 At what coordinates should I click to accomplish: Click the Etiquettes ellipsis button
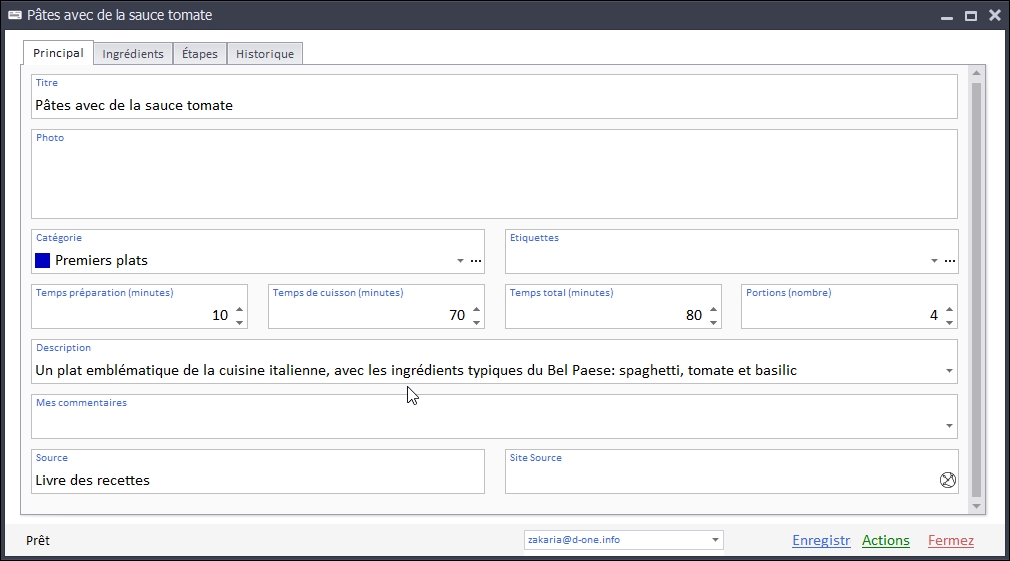pos(950,261)
